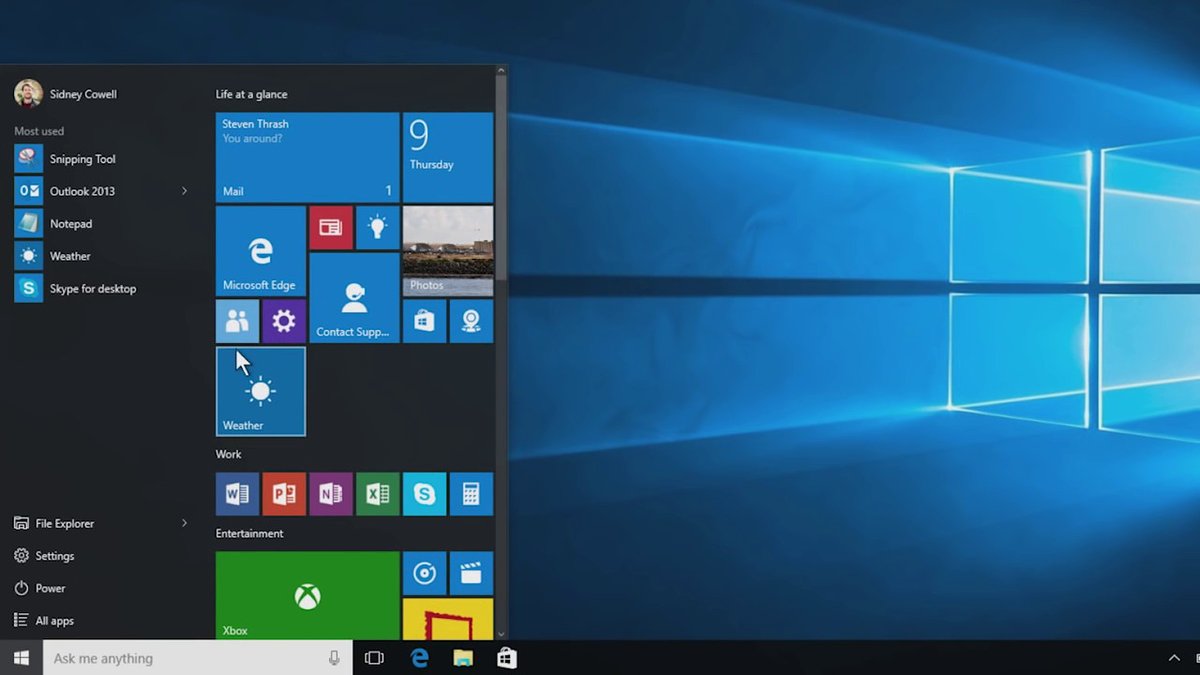This screenshot has width=1200, height=675.
Task: Open the Xbox tile under Entertainment
Action: tap(305, 595)
